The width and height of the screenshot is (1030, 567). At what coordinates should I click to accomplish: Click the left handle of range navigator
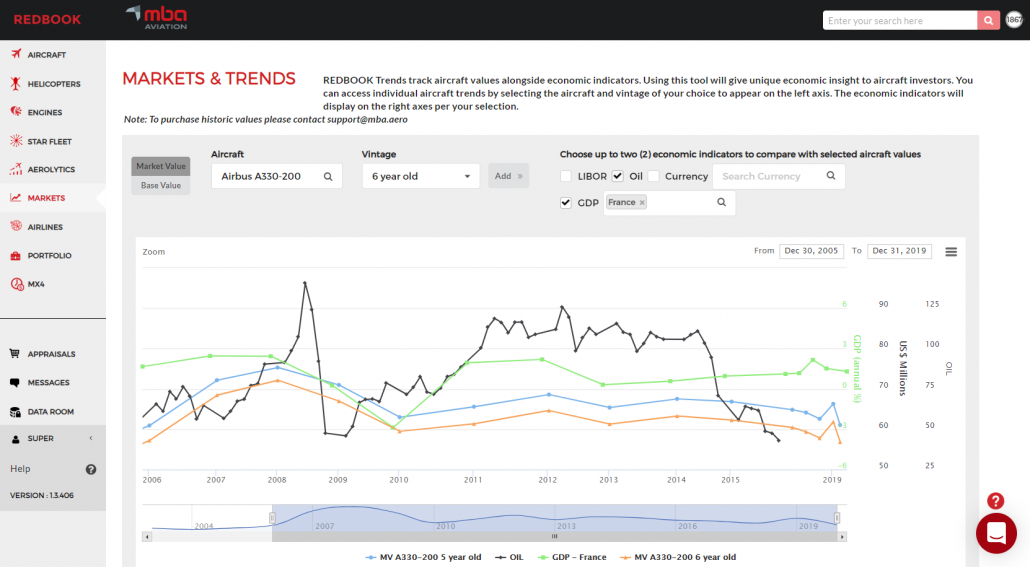click(272, 518)
